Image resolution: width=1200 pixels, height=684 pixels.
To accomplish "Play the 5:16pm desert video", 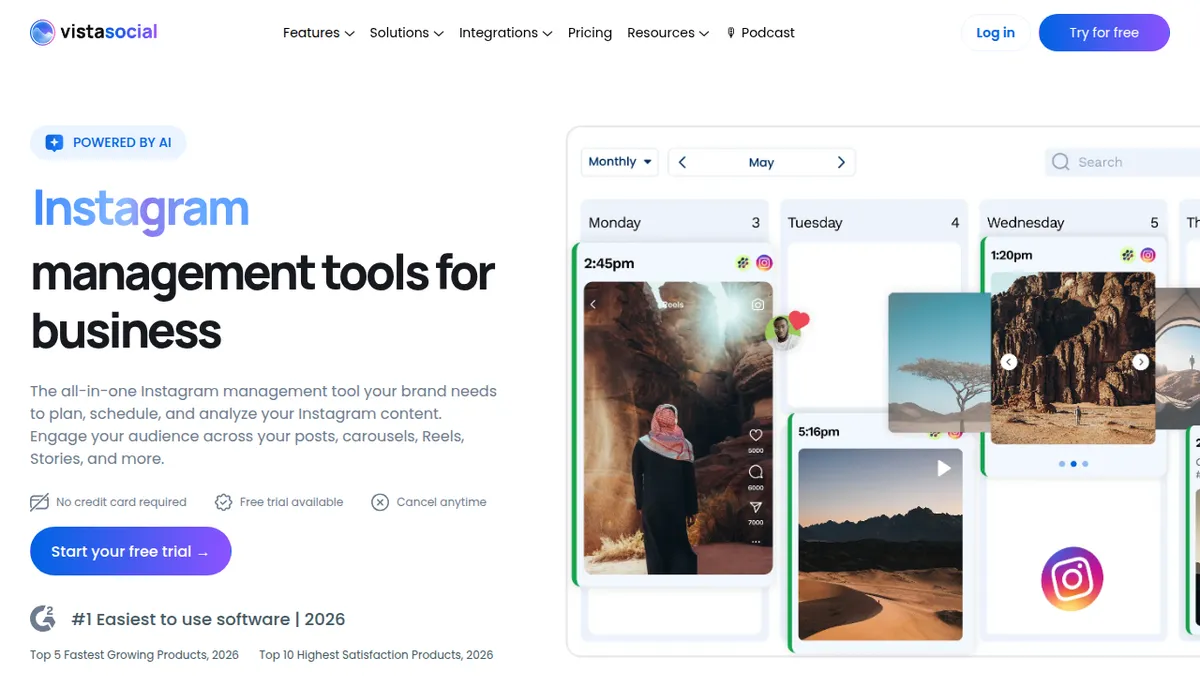I will (x=943, y=468).
